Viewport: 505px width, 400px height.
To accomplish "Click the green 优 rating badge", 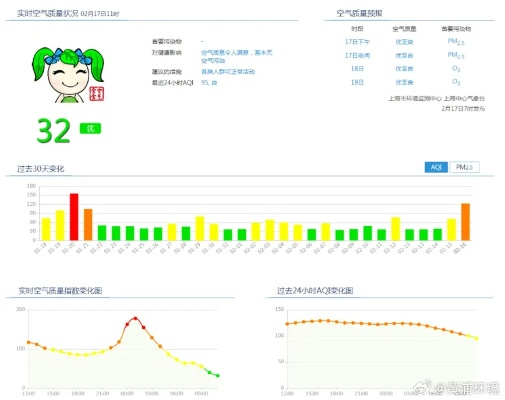I will tap(90, 128).
